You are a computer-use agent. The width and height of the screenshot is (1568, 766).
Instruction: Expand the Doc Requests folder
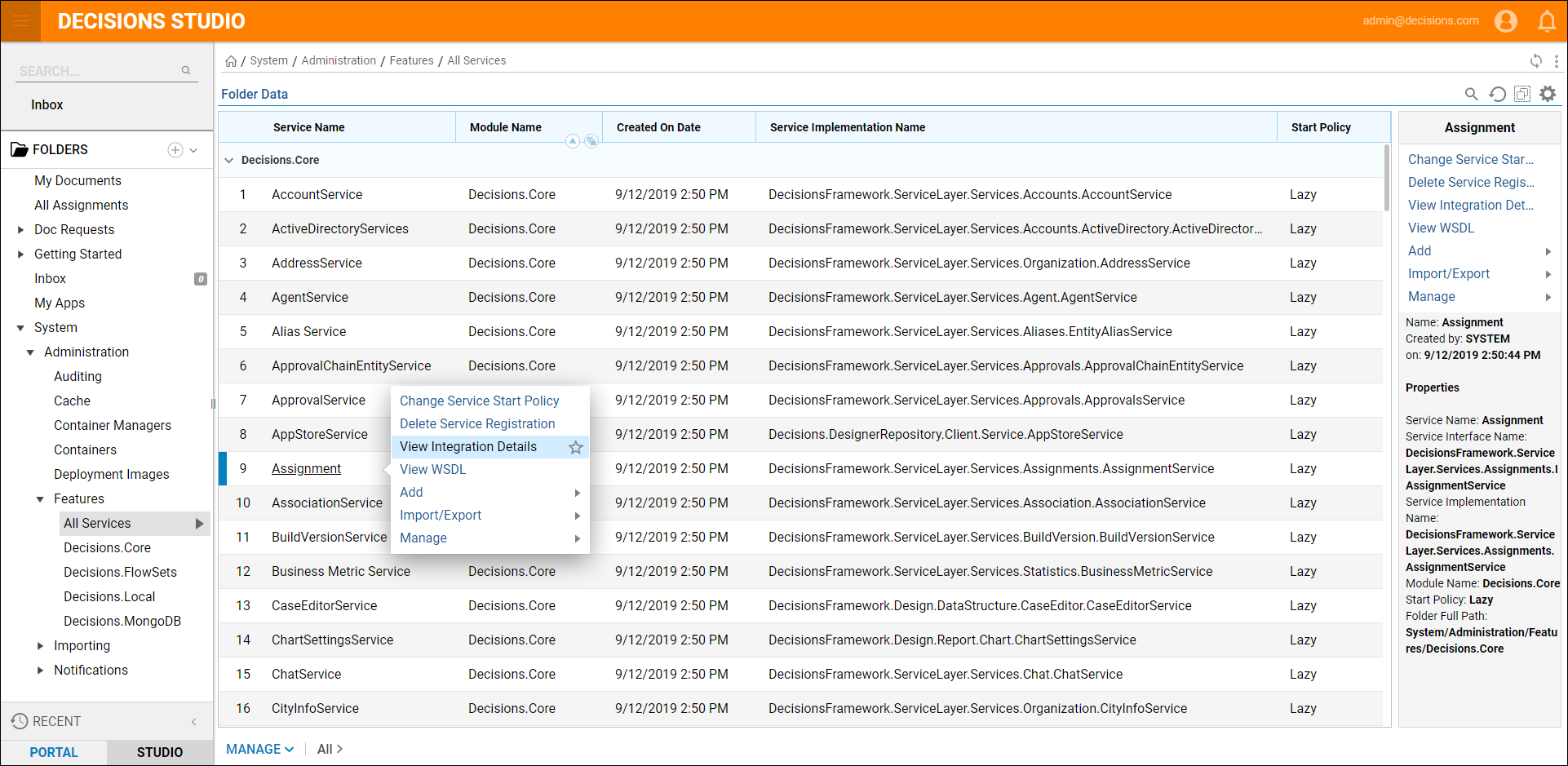(x=20, y=230)
